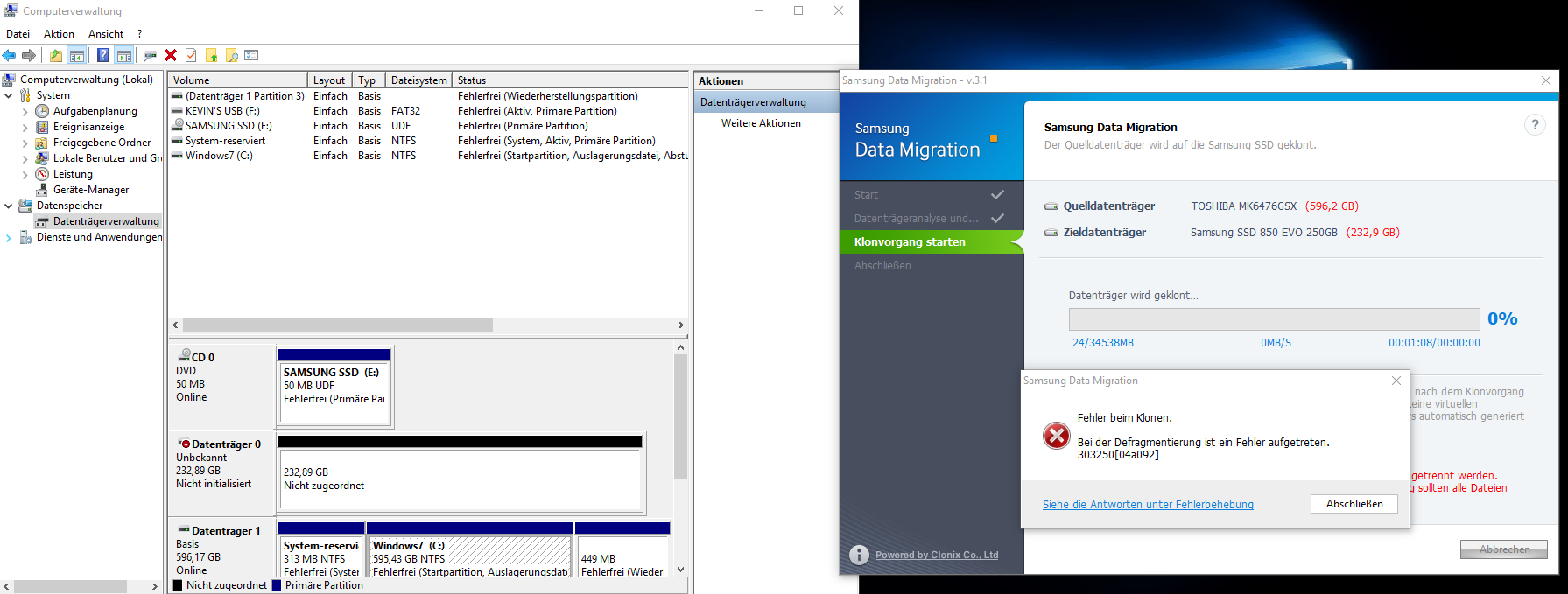
Task: Select the Windows7 (C:) partition block
Action: click(470, 551)
